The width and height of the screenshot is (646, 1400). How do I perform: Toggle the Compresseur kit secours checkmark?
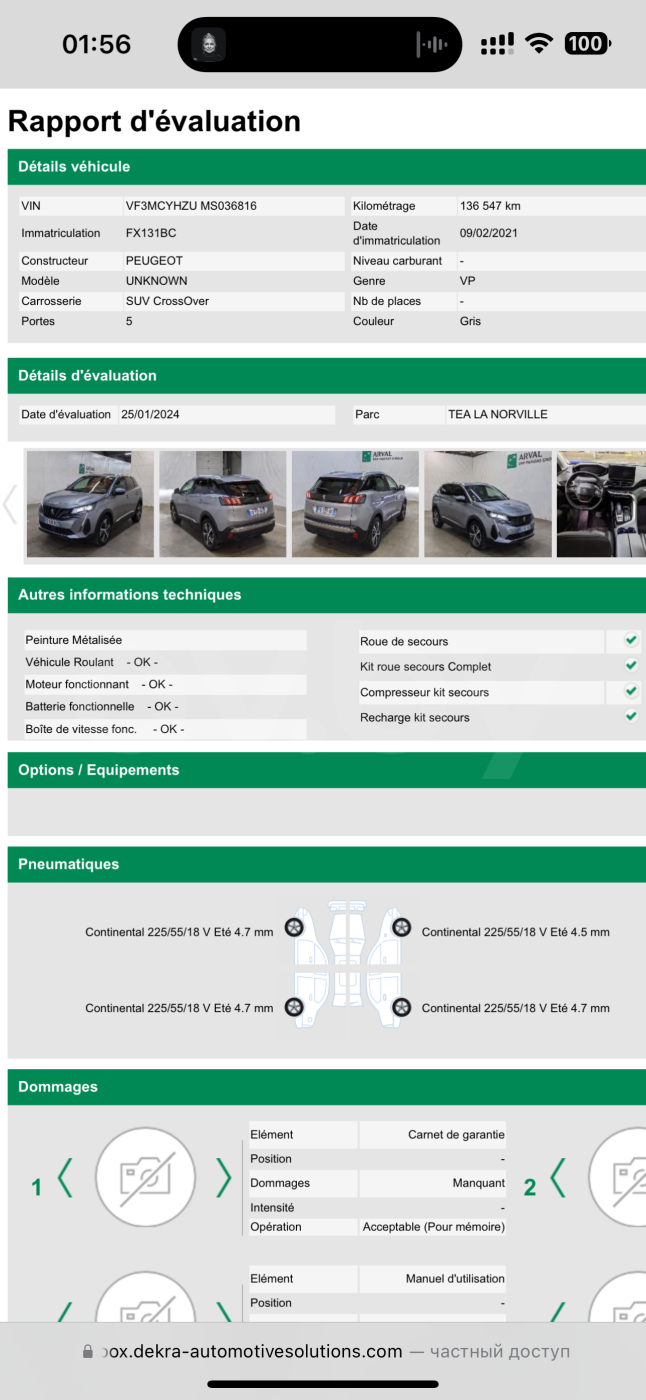pos(631,691)
